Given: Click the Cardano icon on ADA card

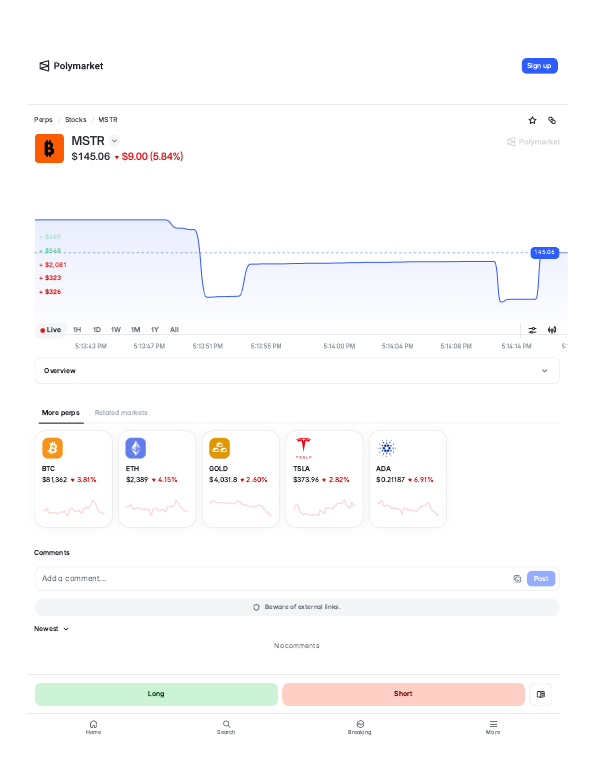Looking at the screenshot, I should tap(386, 448).
